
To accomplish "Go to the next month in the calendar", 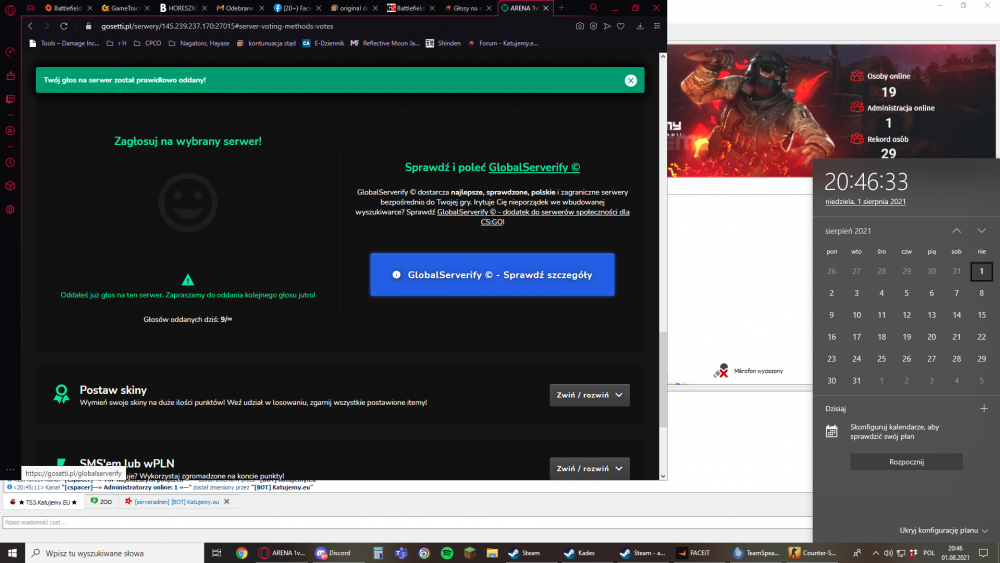I will 982,231.
